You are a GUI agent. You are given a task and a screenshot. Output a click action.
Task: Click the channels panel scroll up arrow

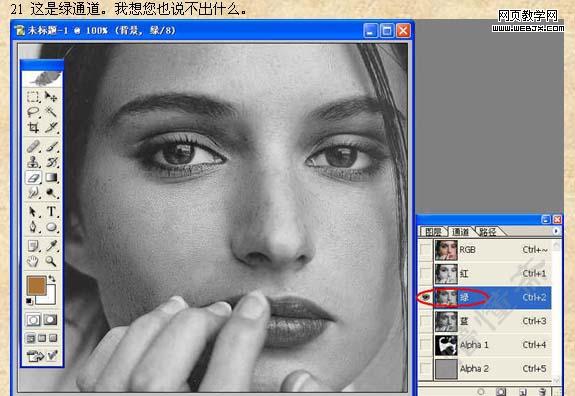[557, 245]
